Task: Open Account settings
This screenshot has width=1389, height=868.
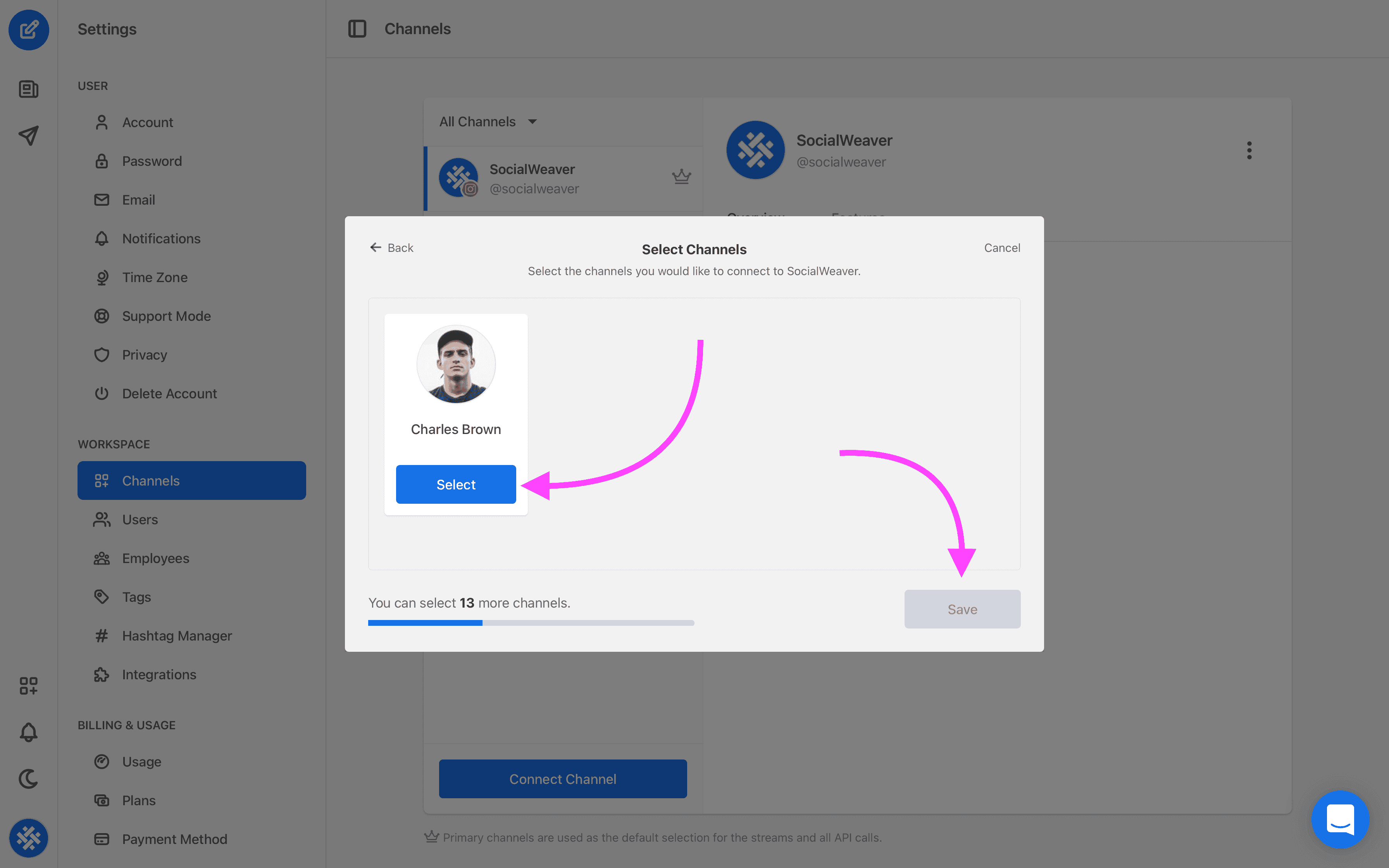Action: (x=192, y=122)
